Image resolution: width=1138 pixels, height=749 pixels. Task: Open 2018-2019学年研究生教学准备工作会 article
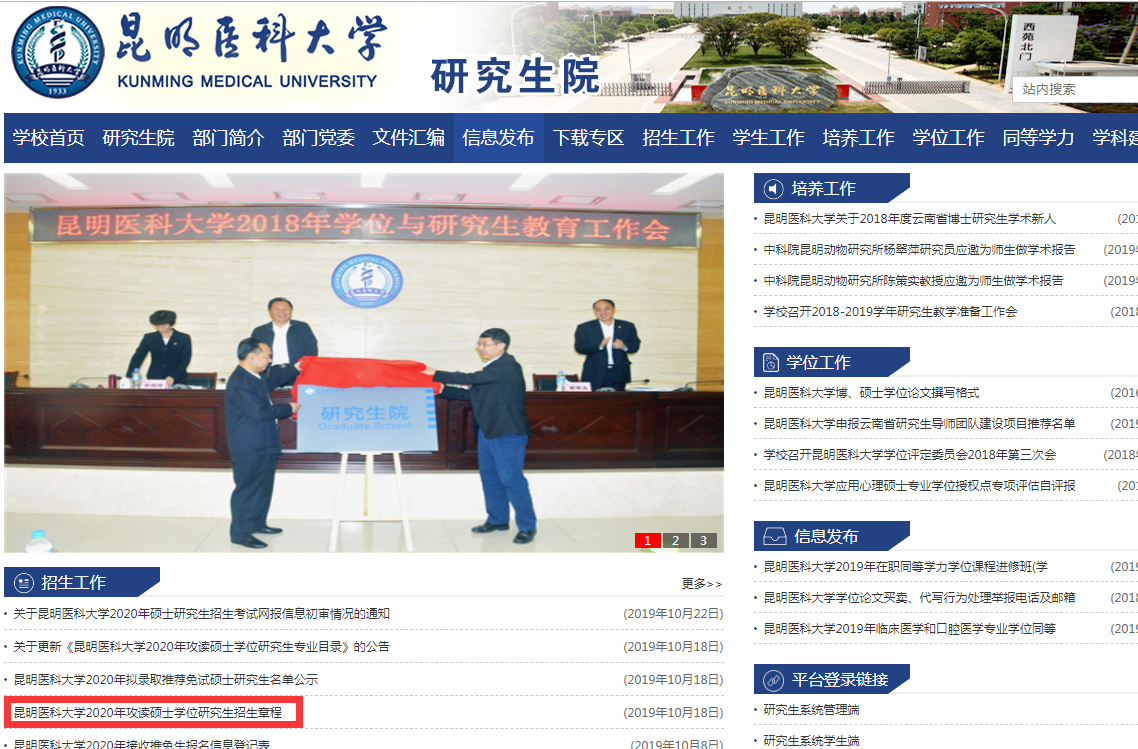click(891, 312)
